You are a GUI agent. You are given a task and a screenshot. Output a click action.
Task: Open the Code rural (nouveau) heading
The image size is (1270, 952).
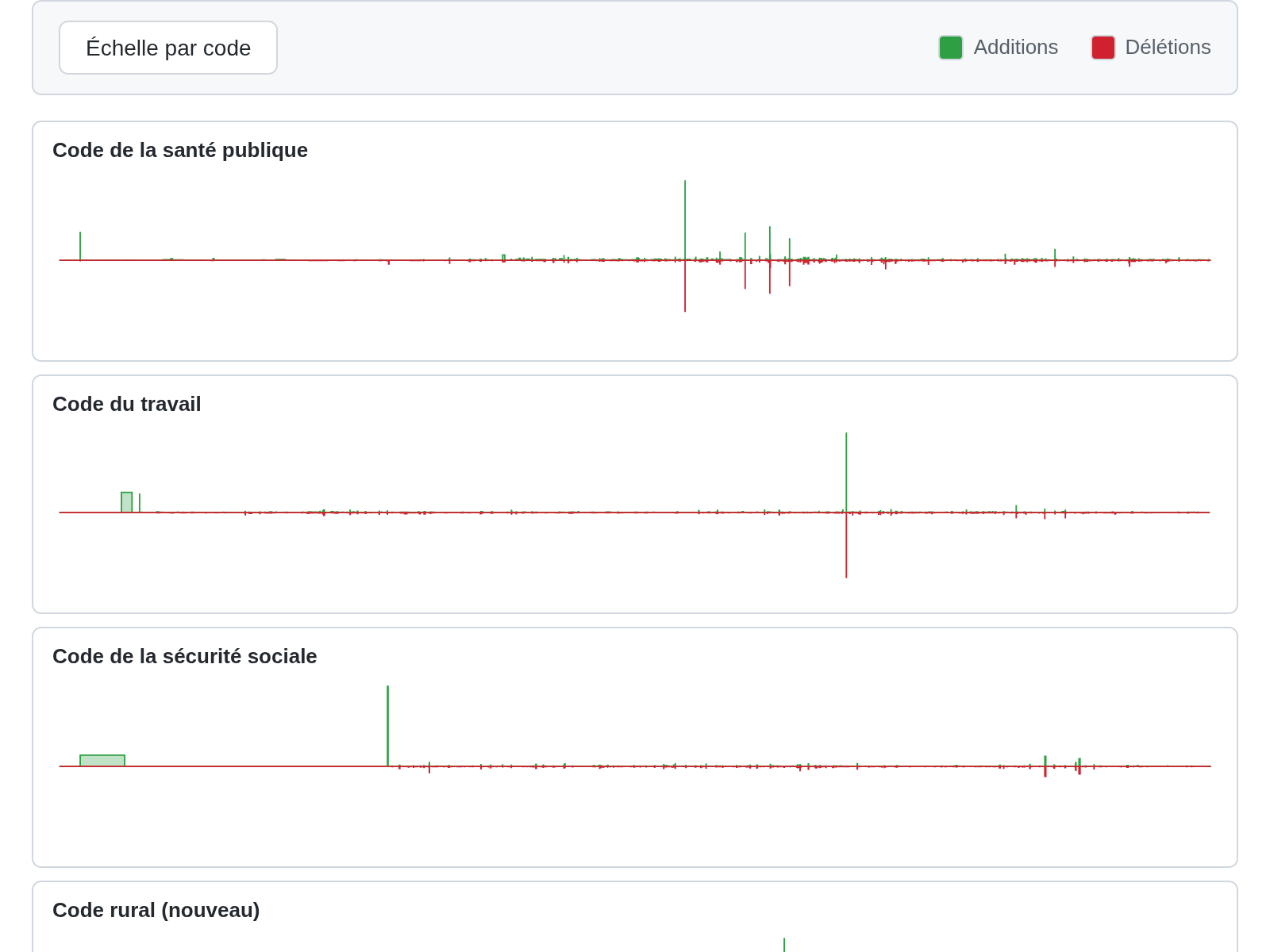(156, 911)
